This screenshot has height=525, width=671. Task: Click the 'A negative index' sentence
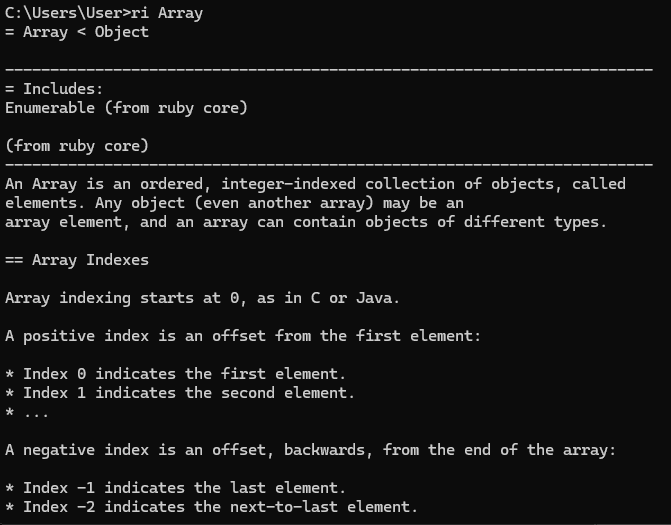[x=310, y=450]
